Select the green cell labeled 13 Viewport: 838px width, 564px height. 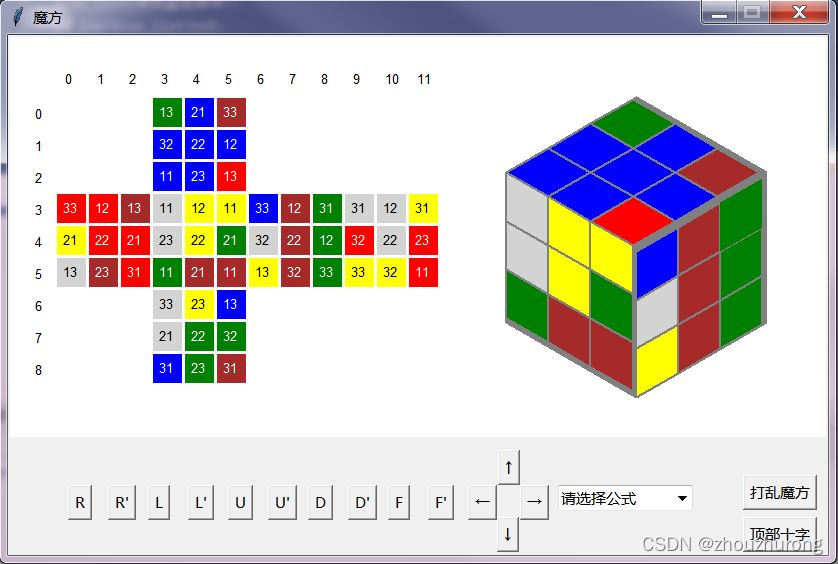pos(167,112)
